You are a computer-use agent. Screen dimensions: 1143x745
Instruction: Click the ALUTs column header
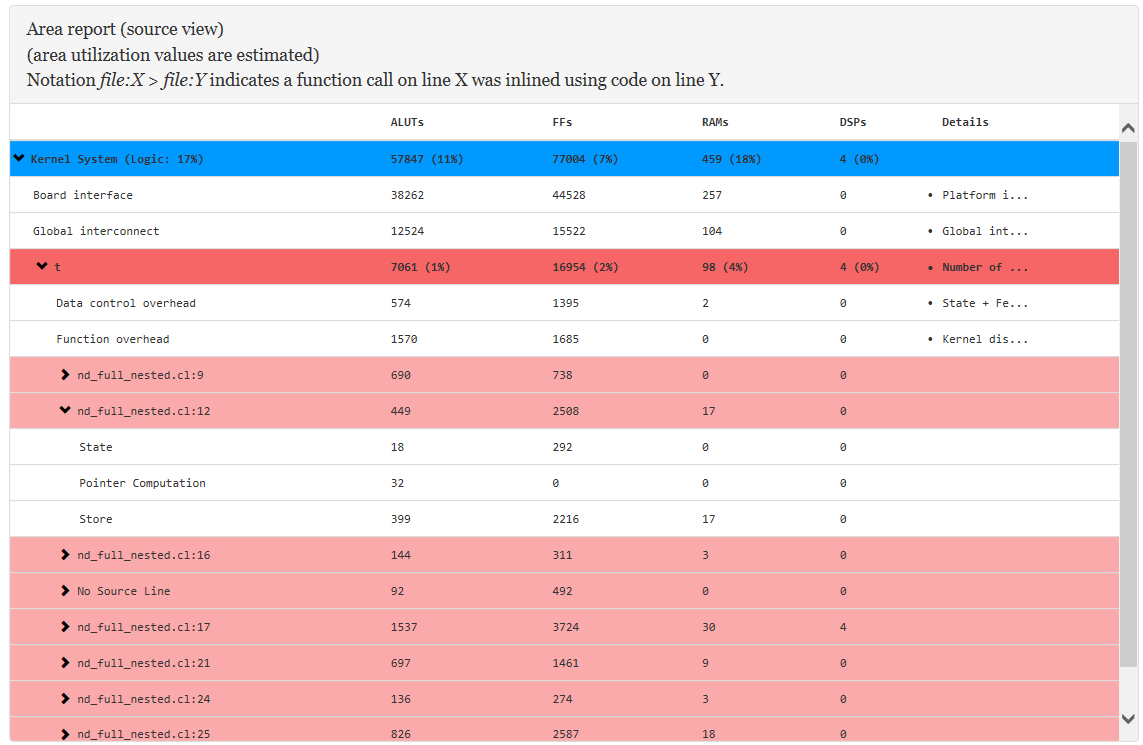coord(407,122)
